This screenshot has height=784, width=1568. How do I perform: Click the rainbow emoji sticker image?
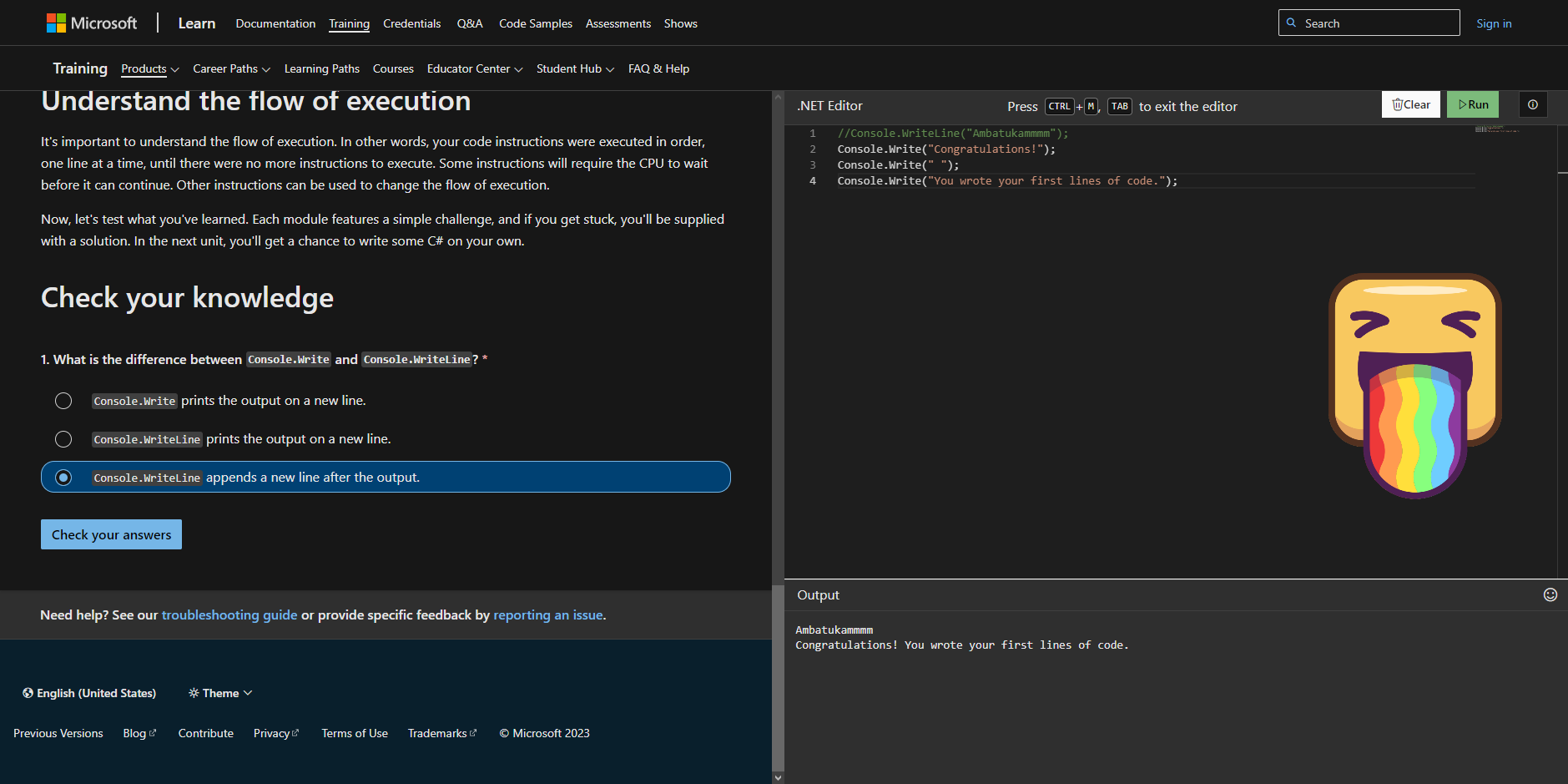pos(1414,385)
